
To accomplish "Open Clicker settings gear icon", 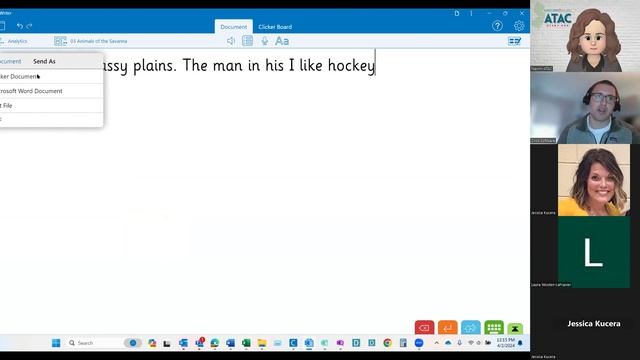I will [x=519, y=26].
